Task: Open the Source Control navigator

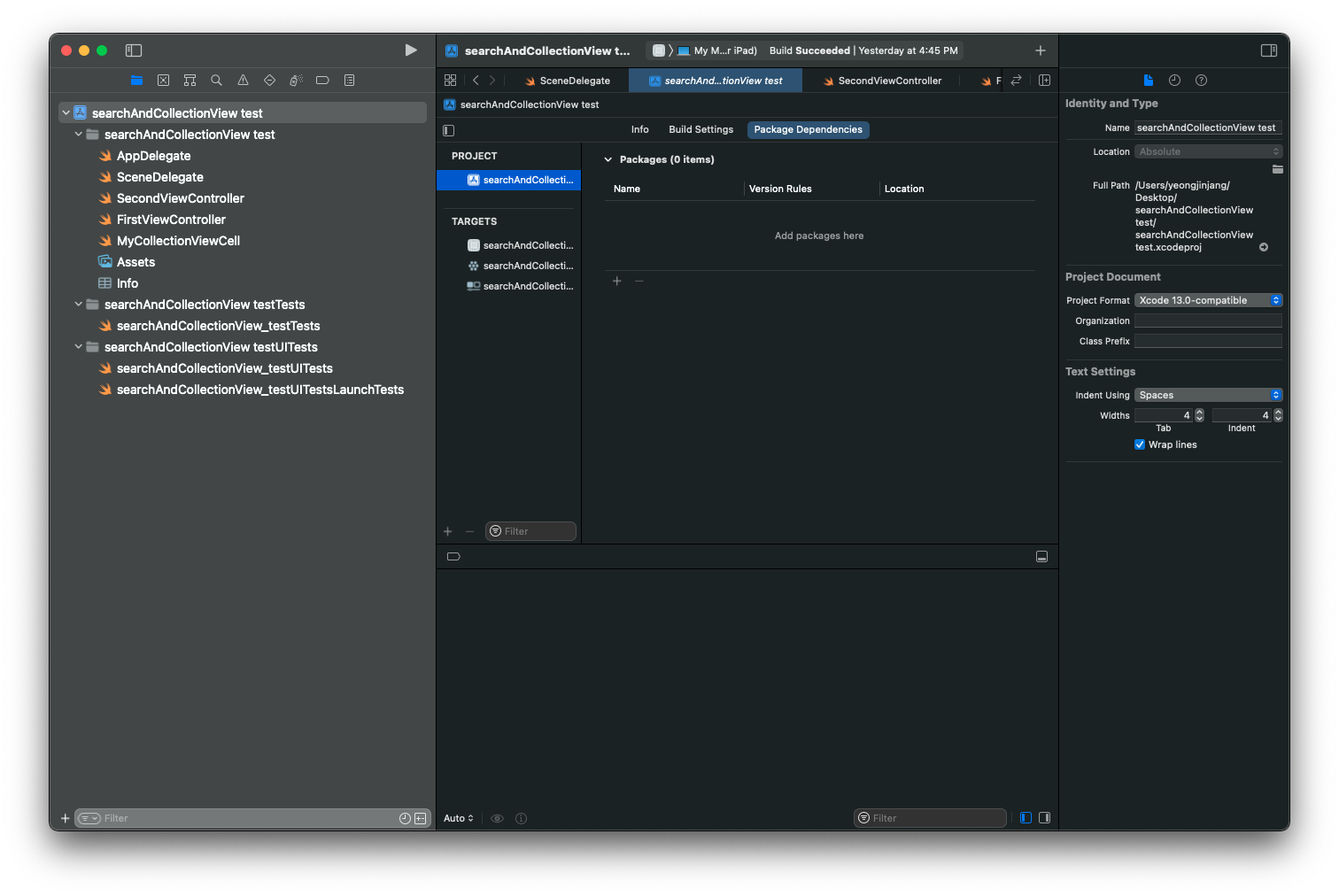Action: tap(163, 81)
